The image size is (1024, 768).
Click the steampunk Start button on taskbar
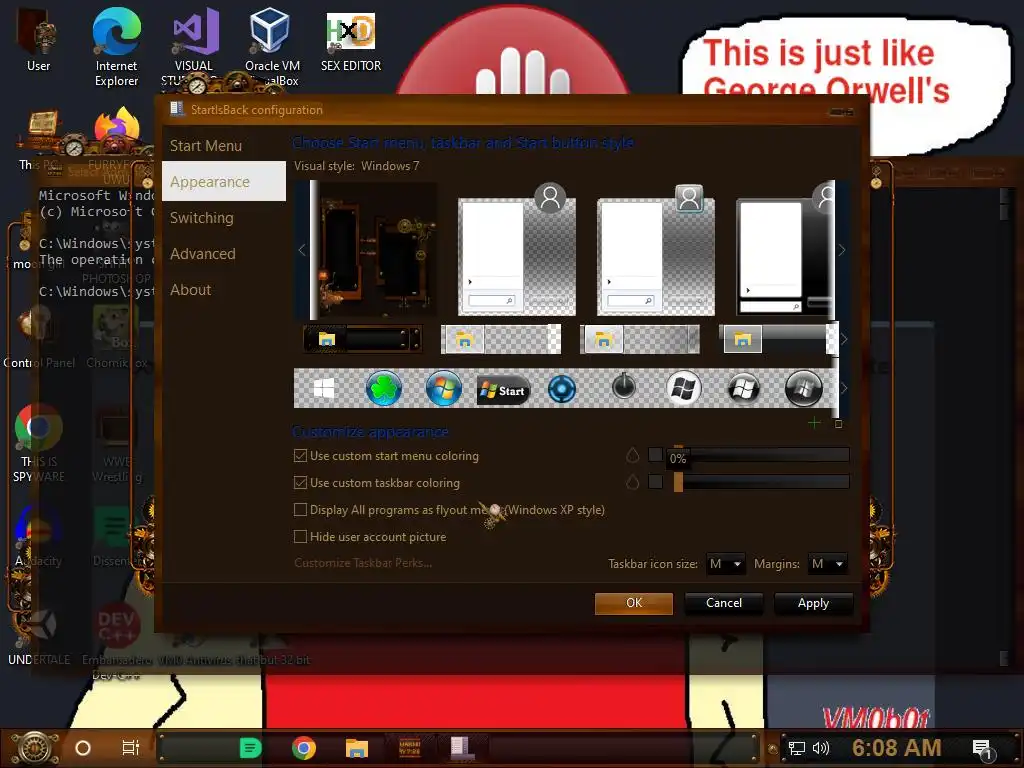click(x=35, y=748)
